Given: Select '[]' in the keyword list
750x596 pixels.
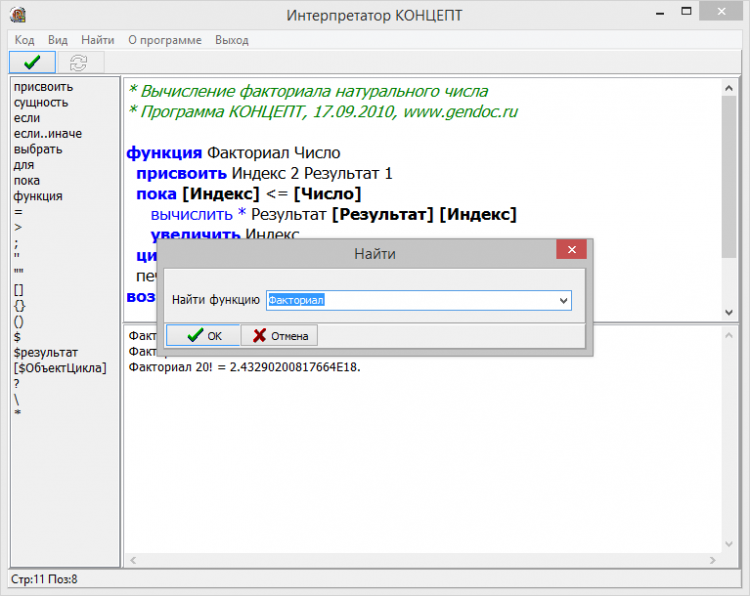Looking at the screenshot, I should [x=18, y=290].
